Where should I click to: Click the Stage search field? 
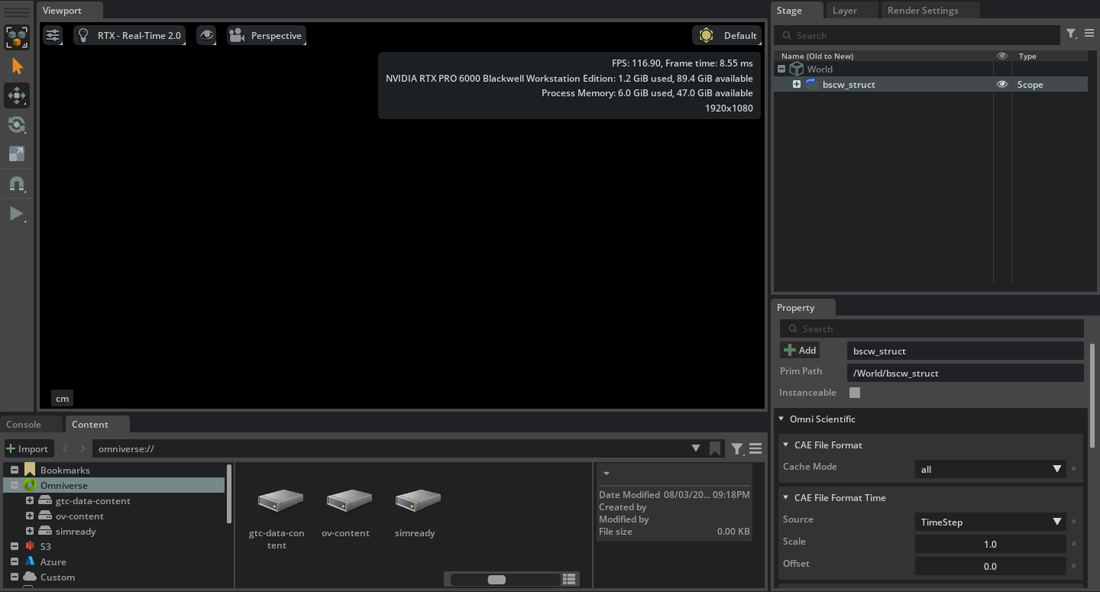coord(918,35)
